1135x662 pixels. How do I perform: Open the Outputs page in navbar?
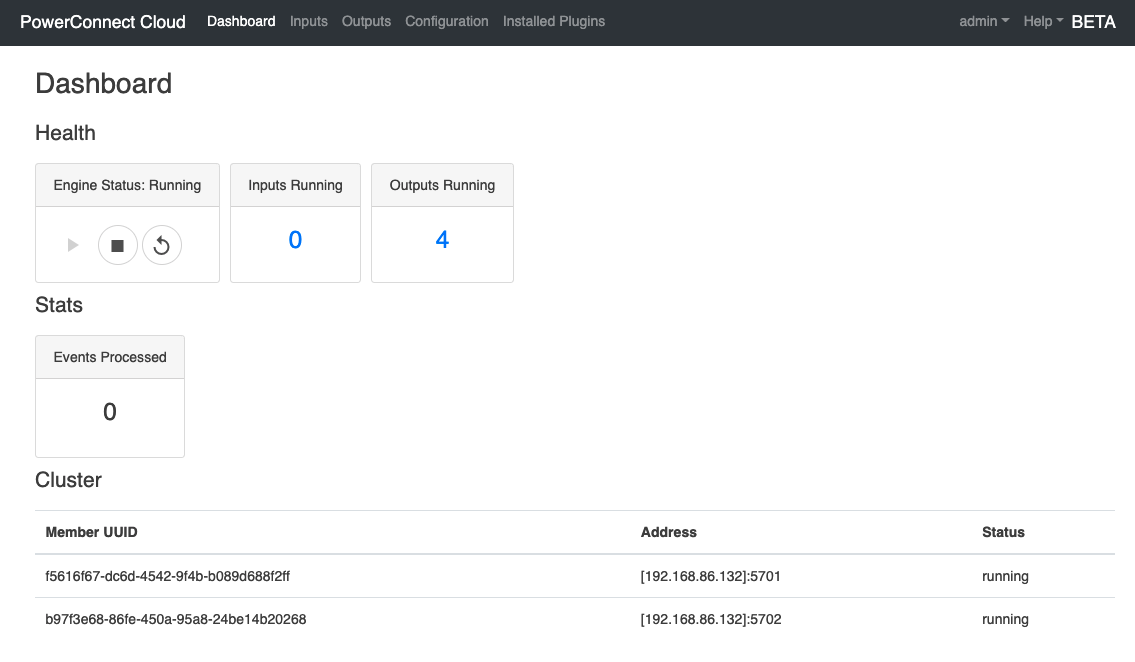(x=366, y=21)
